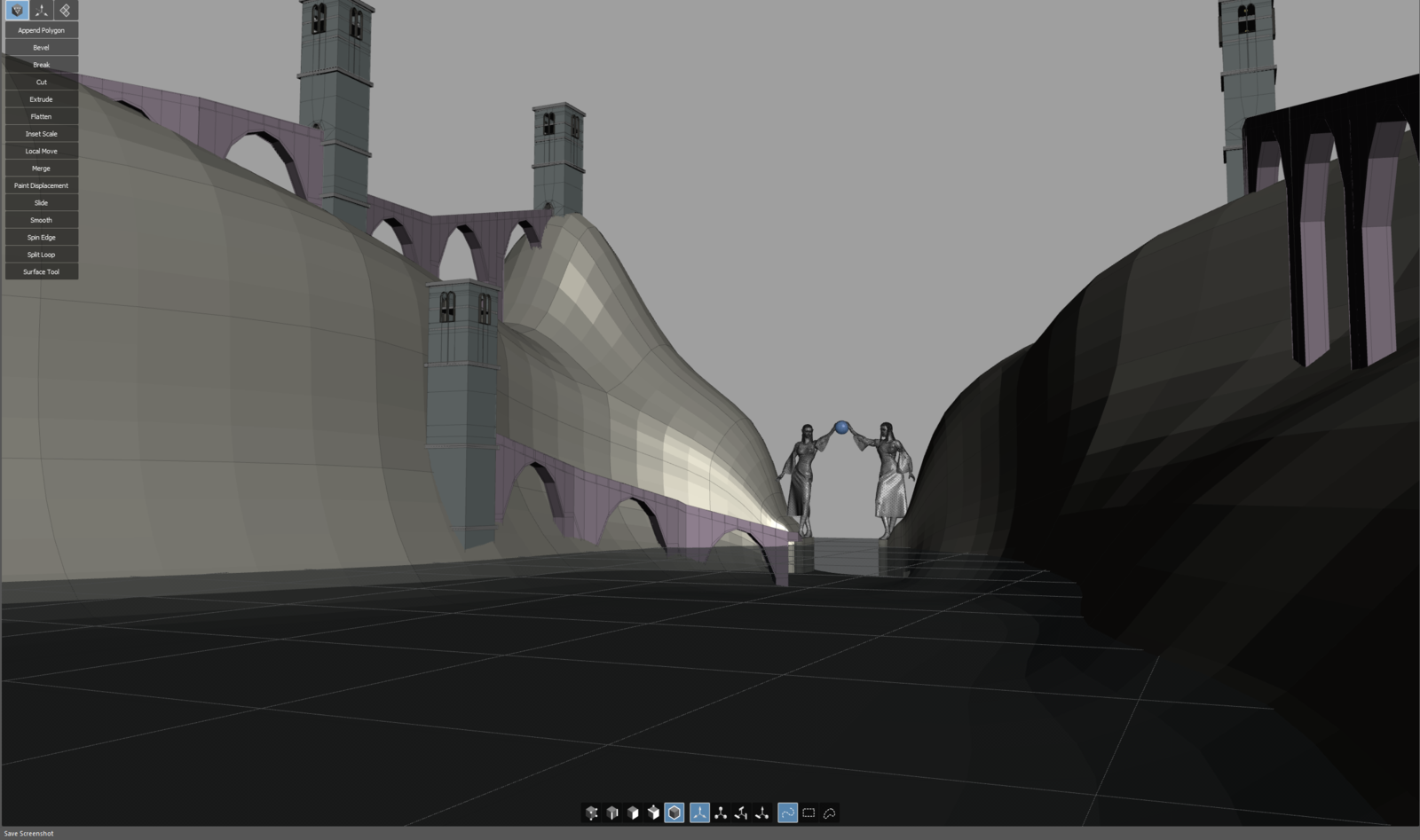Choose rotate gizmo with two bar handles
This screenshot has height=840, width=1420.
741,813
